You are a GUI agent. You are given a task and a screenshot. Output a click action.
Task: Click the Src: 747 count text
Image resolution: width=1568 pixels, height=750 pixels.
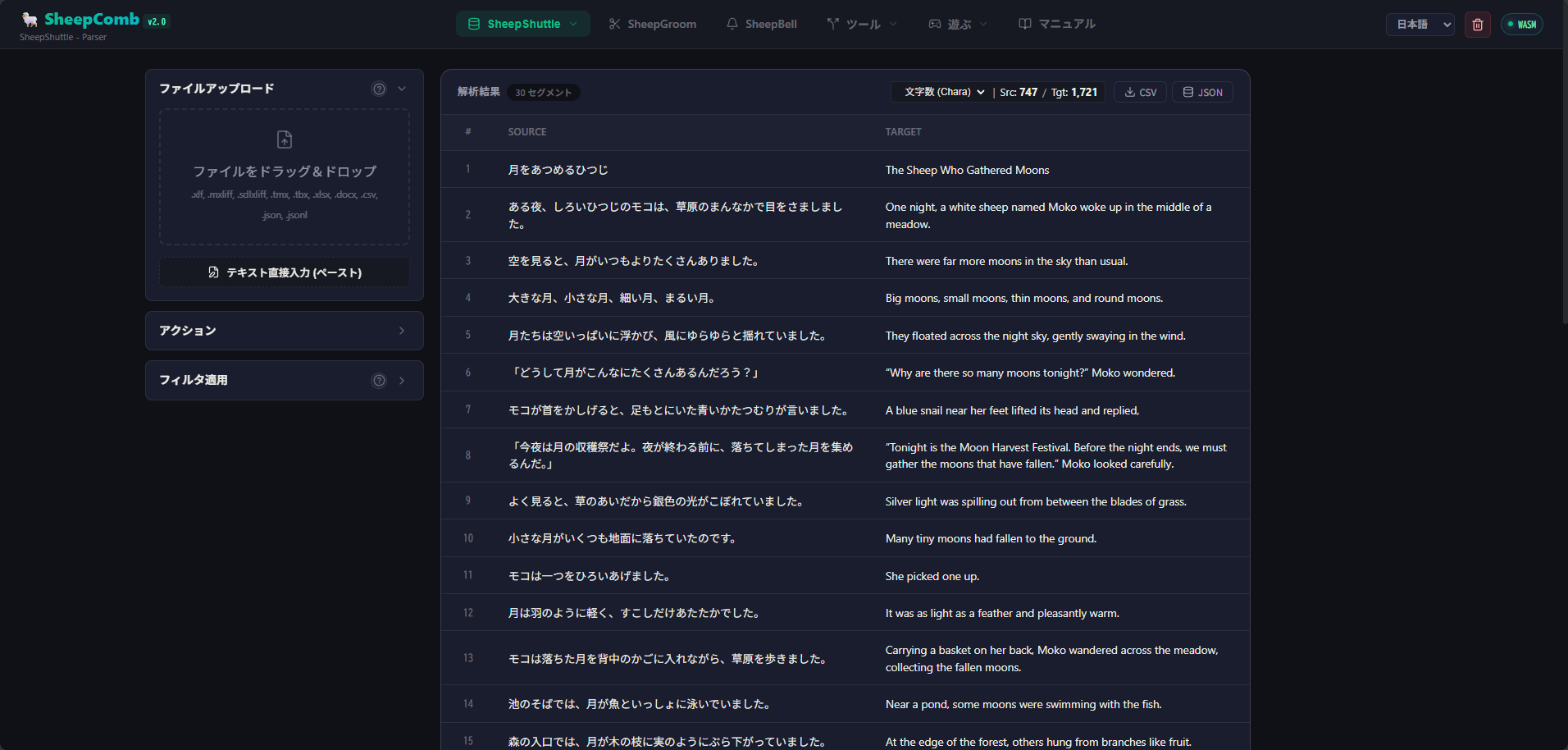click(x=1019, y=92)
